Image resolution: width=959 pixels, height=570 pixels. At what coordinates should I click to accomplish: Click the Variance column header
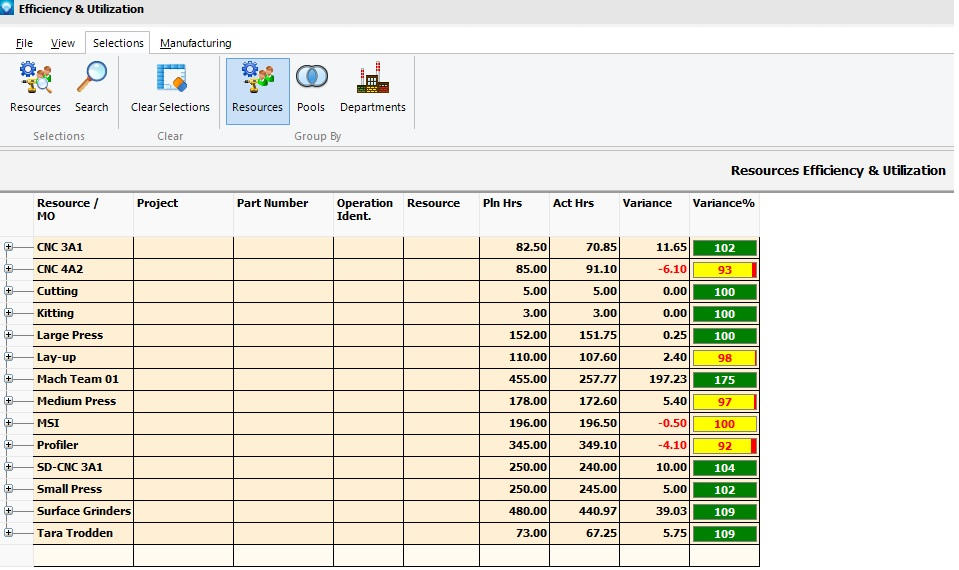(654, 215)
